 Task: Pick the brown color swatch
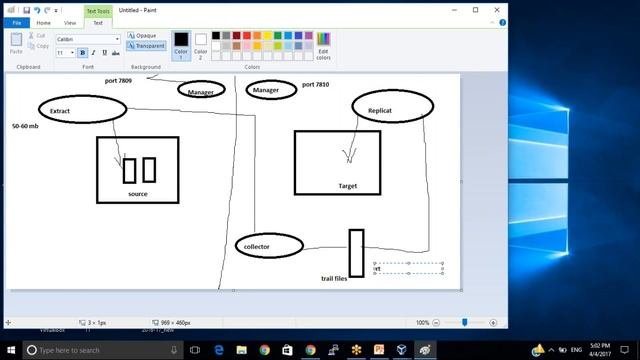click(x=237, y=46)
